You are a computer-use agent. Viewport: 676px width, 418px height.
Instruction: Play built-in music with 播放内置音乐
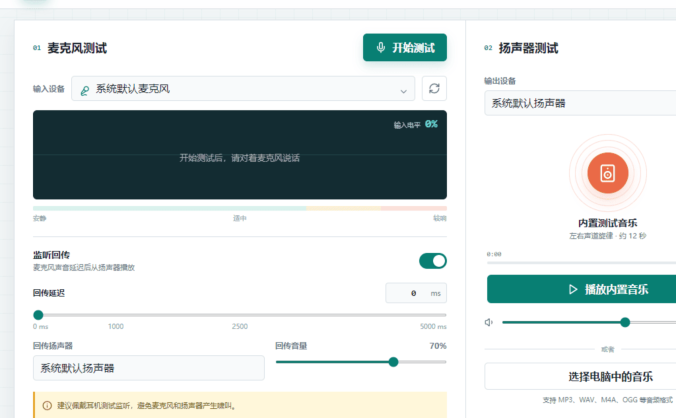pos(582,289)
